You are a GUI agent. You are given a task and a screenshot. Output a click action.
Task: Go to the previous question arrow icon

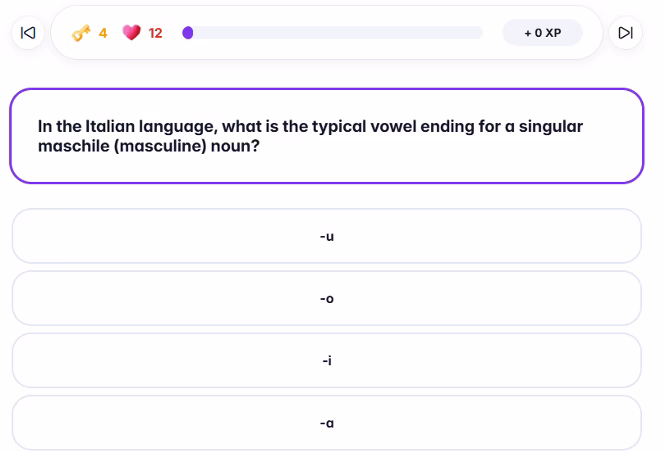28,33
